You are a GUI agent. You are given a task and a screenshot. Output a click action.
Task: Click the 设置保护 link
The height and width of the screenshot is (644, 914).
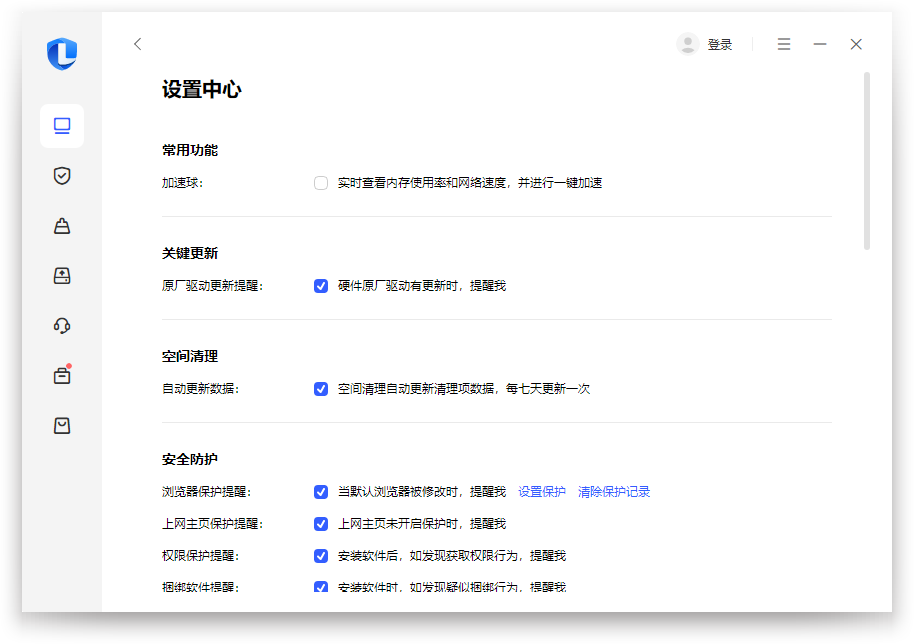click(542, 492)
